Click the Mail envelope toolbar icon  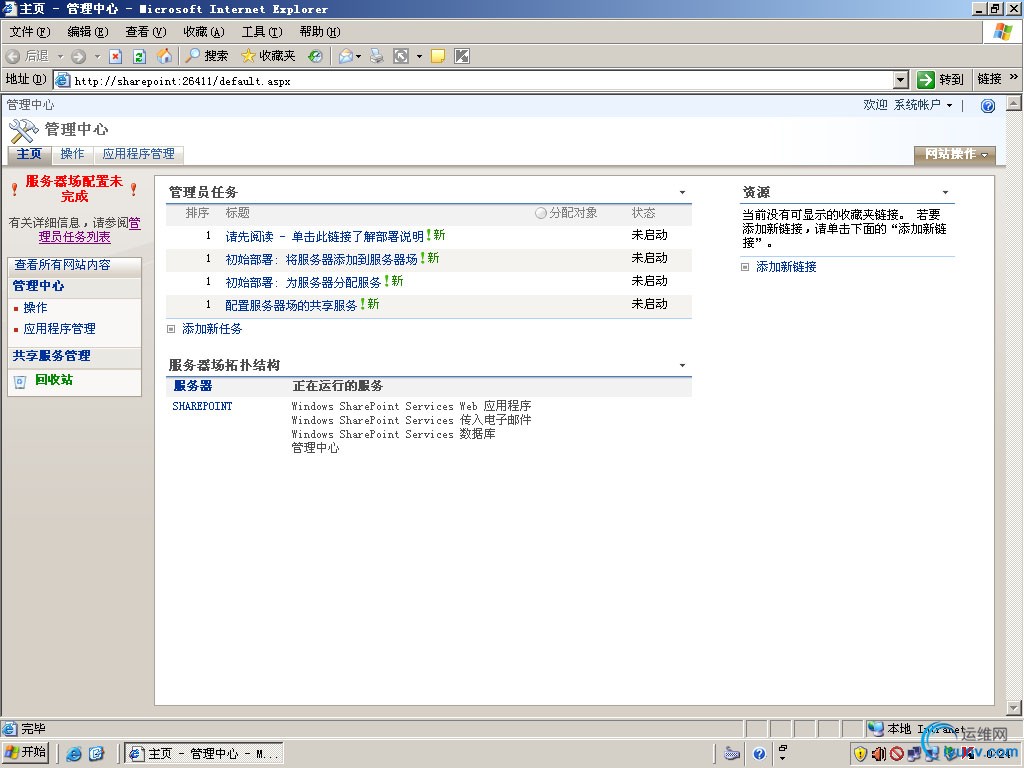click(345, 57)
